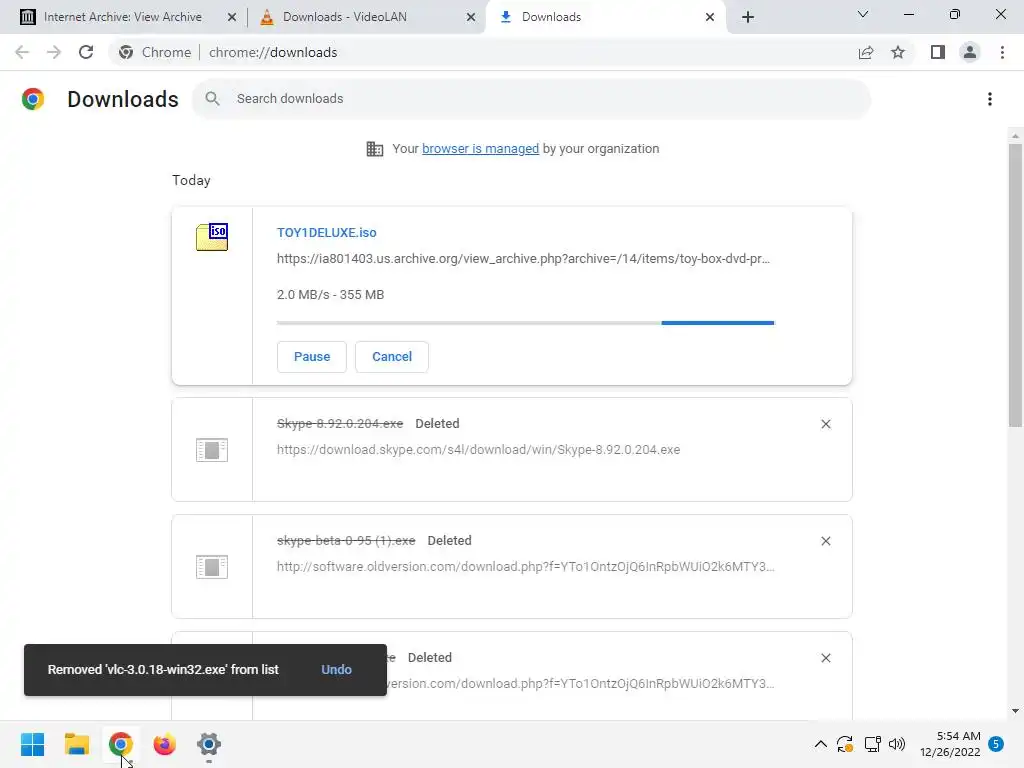Remove the third deleted download entry
The width and height of the screenshot is (1024, 768).
825,658
